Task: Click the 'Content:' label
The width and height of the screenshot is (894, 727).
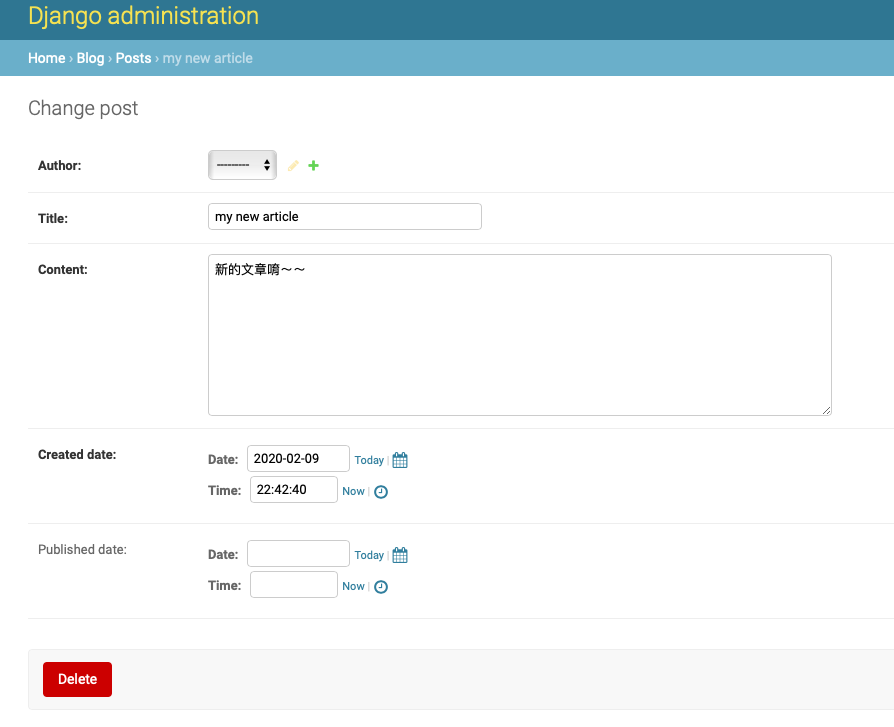Action: pos(63,270)
